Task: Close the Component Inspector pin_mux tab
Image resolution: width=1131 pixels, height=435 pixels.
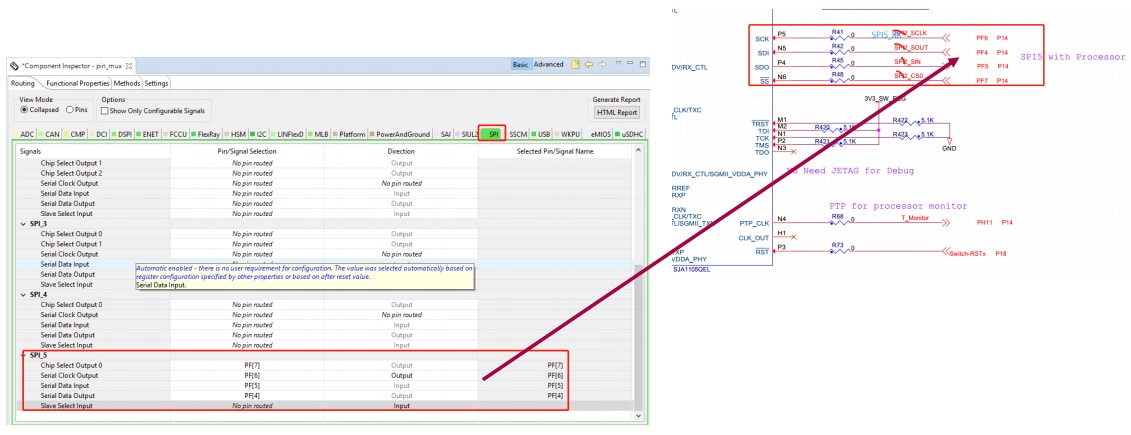Action: click(129, 66)
